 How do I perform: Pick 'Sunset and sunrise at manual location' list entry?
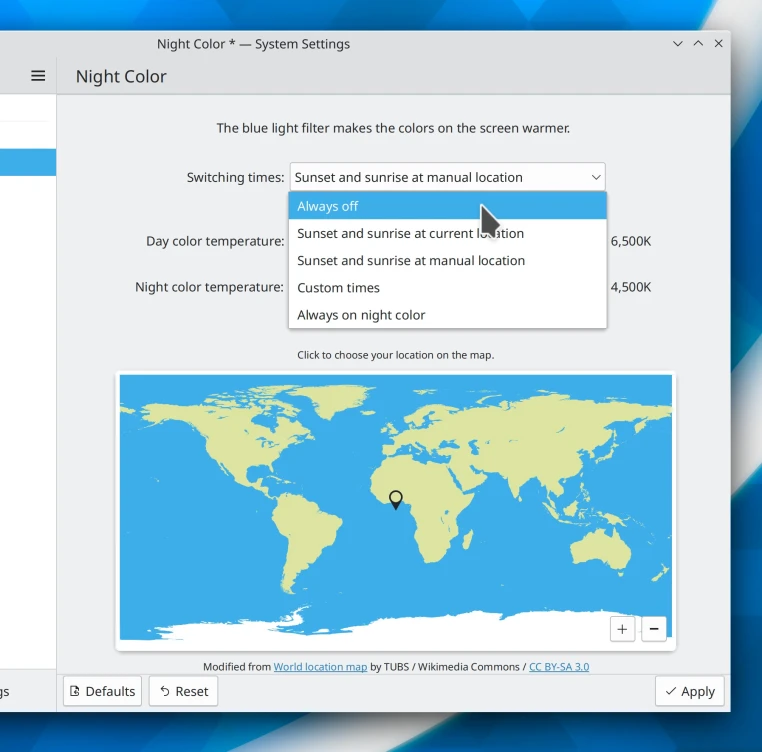coord(410,260)
